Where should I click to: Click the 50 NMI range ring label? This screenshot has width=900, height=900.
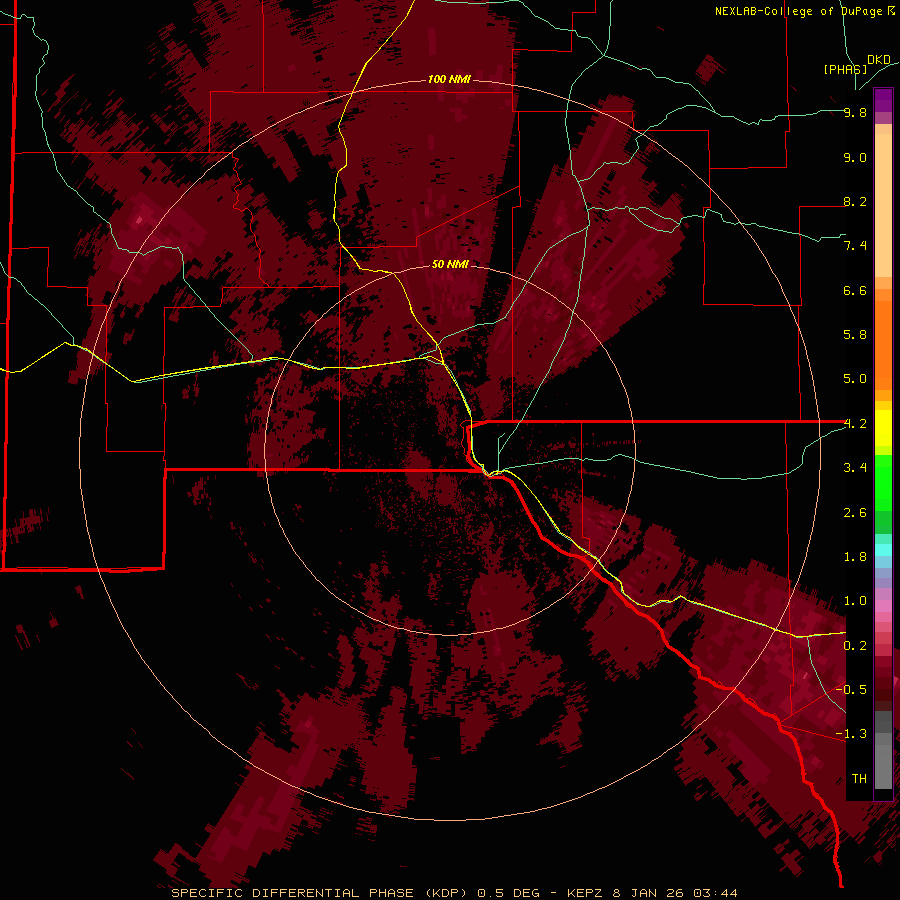pyautogui.click(x=450, y=265)
